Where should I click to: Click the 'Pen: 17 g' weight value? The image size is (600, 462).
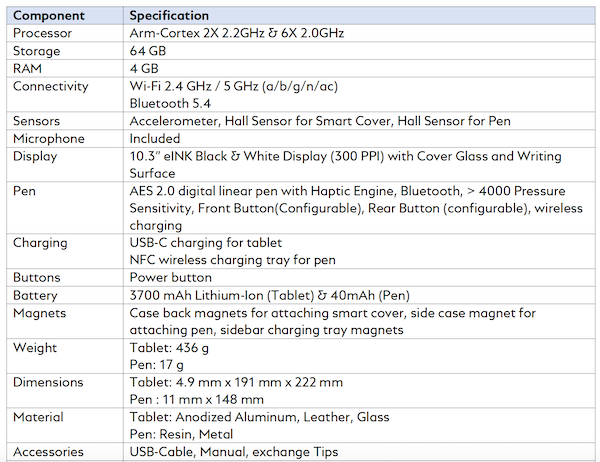[x=157, y=365]
